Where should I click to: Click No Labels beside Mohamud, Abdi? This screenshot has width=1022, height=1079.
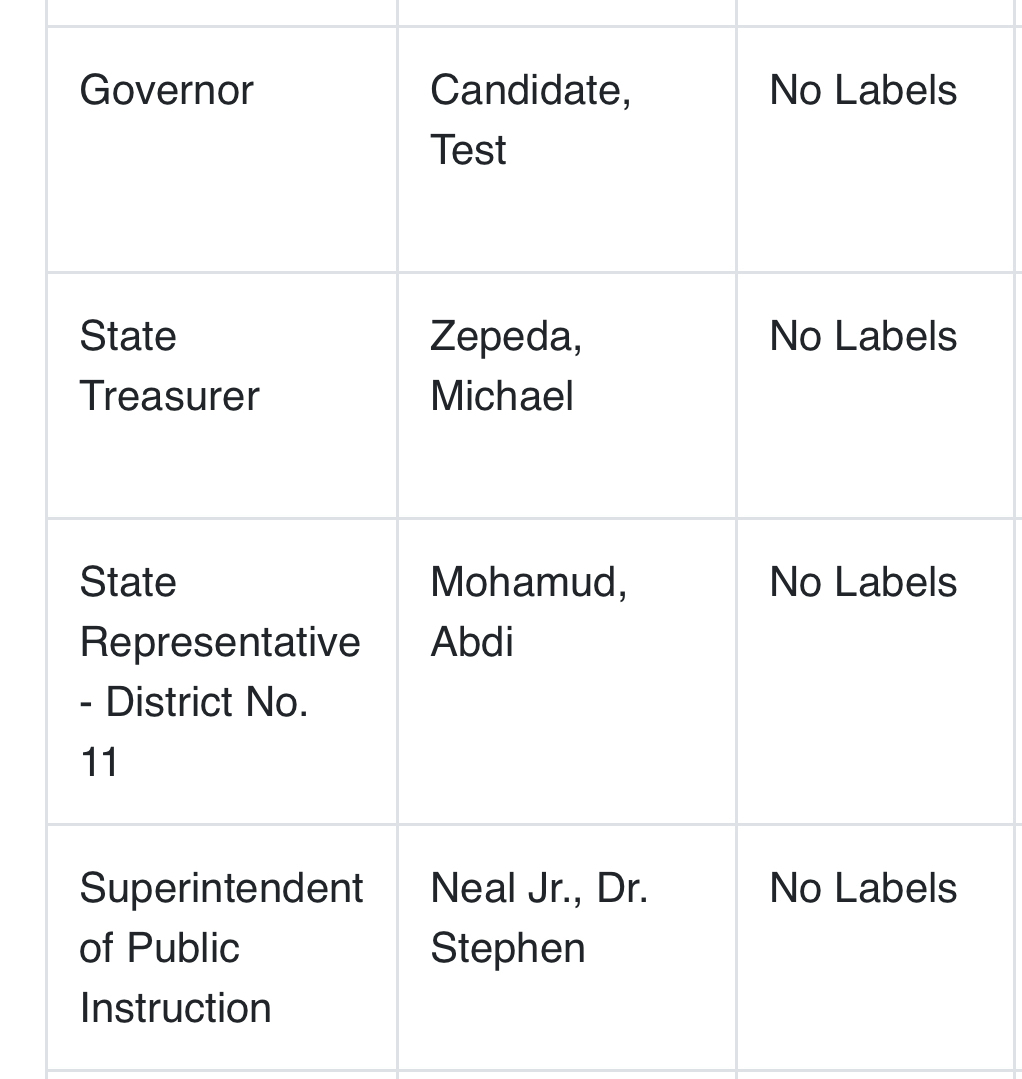[x=863, y=583]
